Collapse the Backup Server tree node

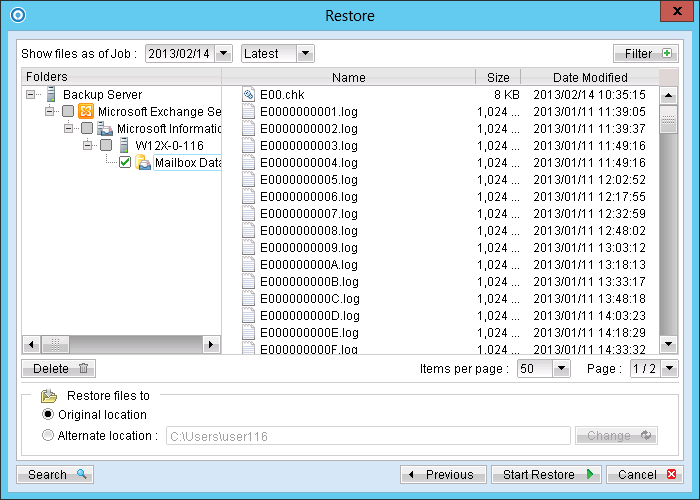pos(30,94)
